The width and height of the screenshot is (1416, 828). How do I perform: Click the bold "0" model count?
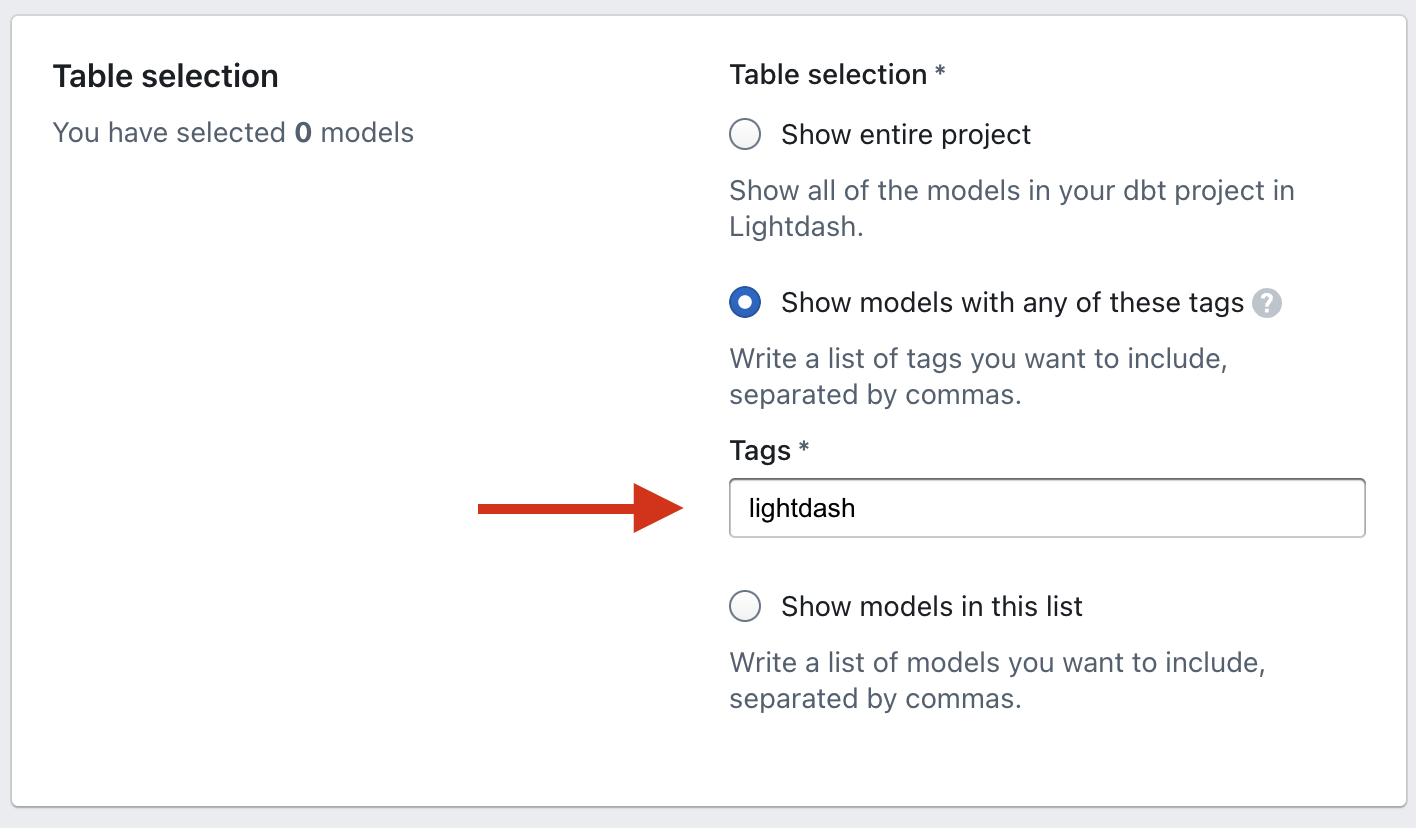pos(302,132)
